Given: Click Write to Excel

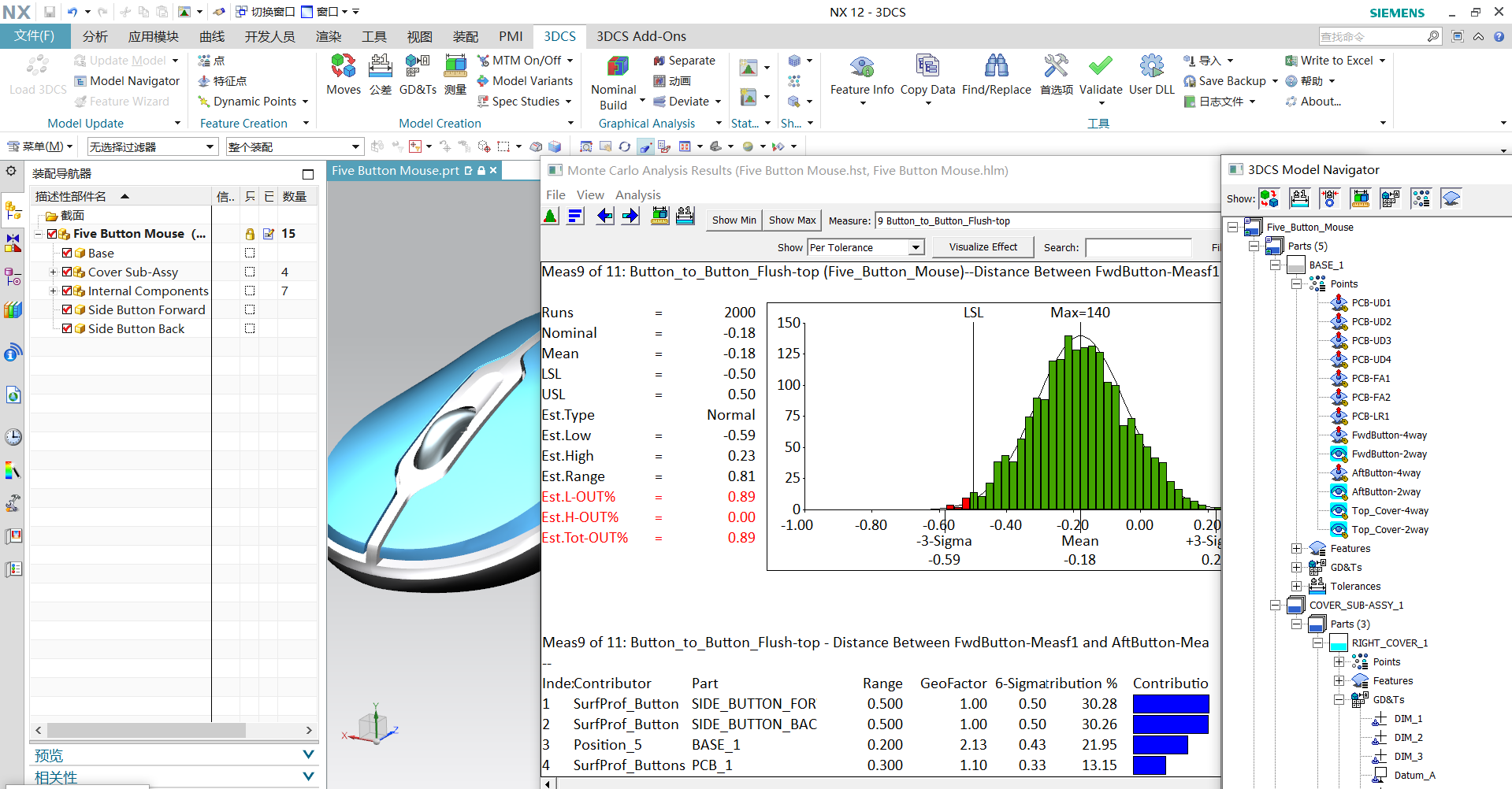Looking at the screenshot, I should pyautogui.click(x=1329, y=61).
